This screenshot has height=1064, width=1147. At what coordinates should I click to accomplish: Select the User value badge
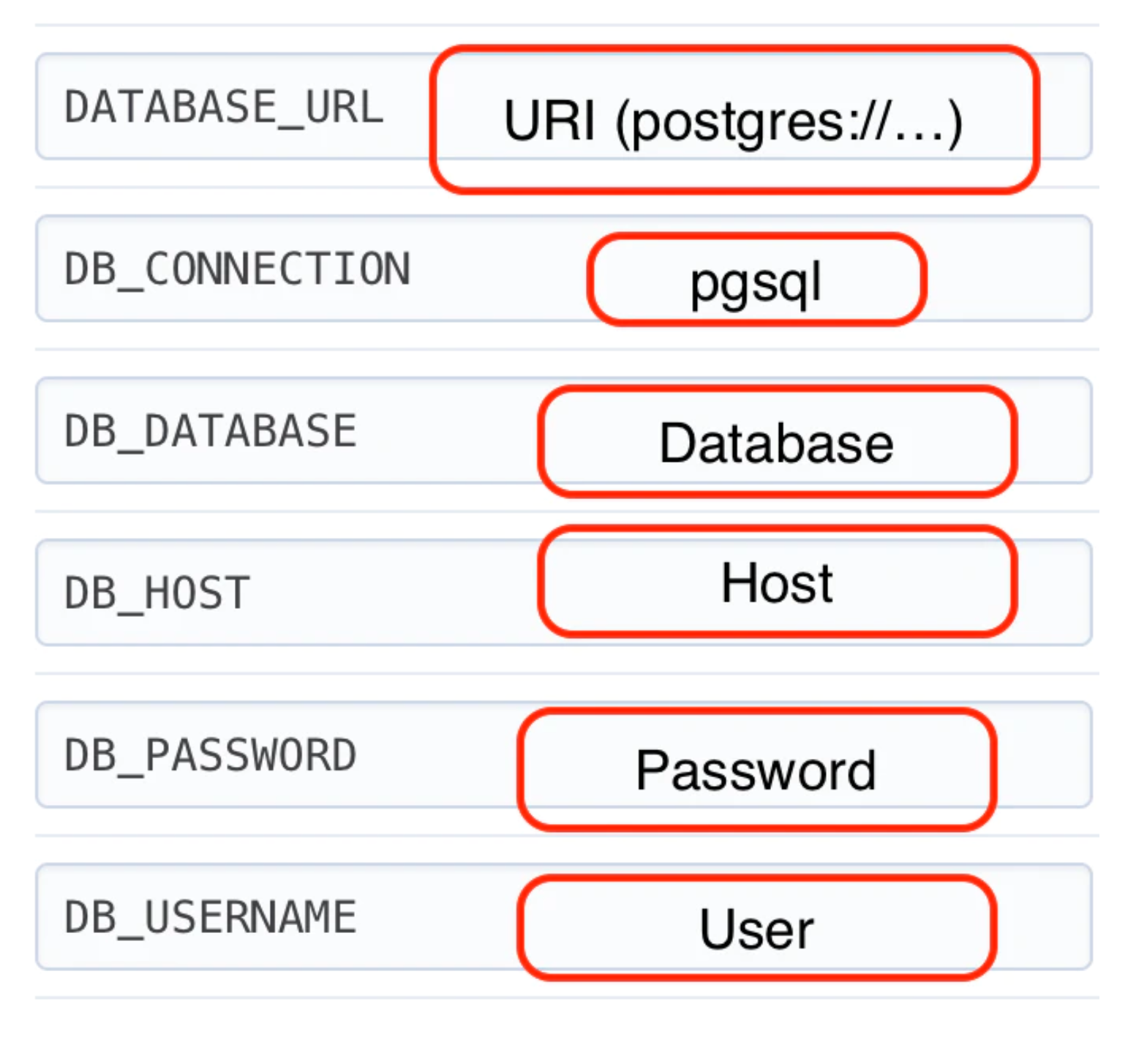coord(757,928)
